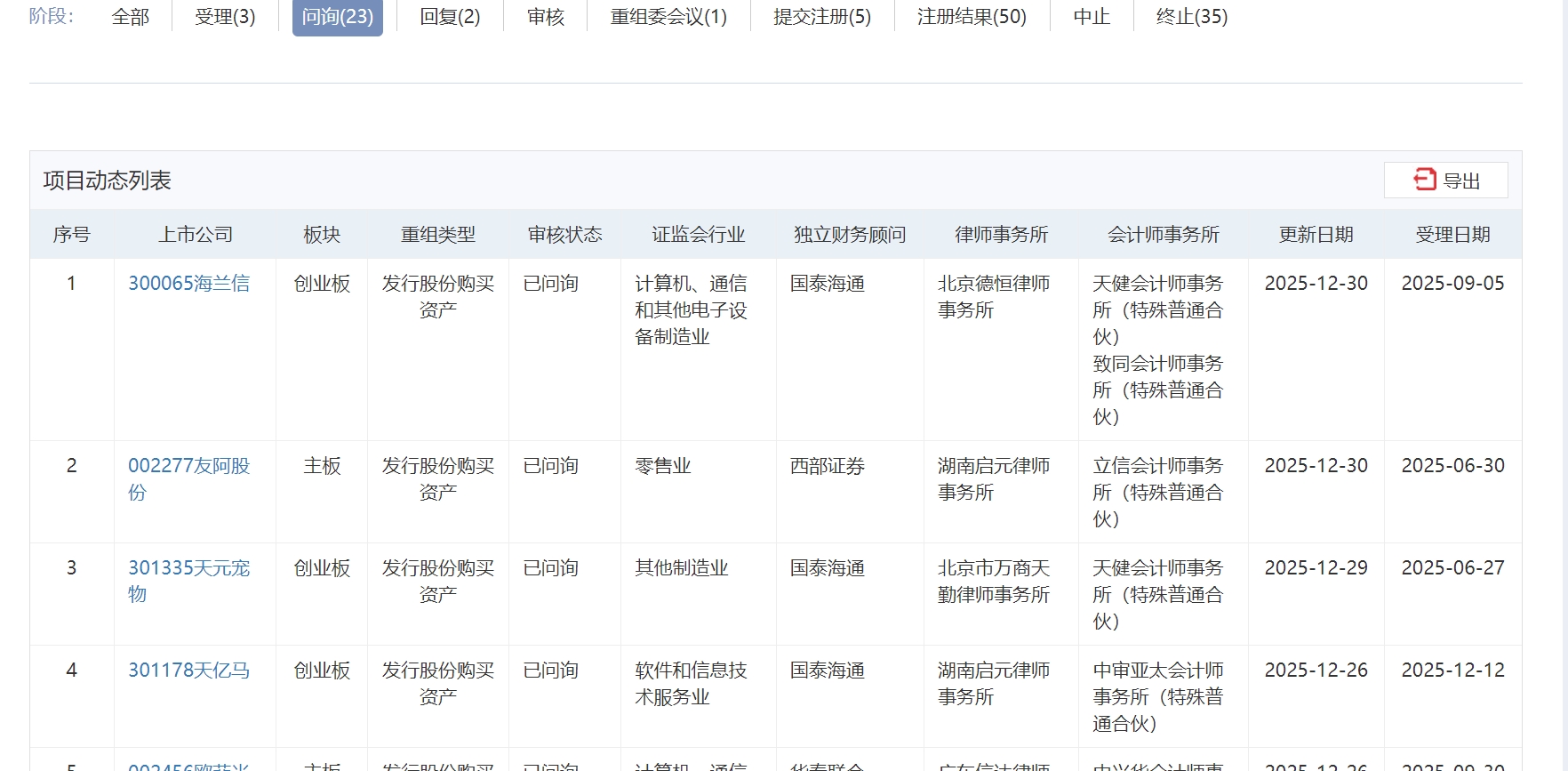The width and height of the screenshot is (1568, 771).
Task: Open the 301335天元宠物 company link
Action: tap(188, 582)
